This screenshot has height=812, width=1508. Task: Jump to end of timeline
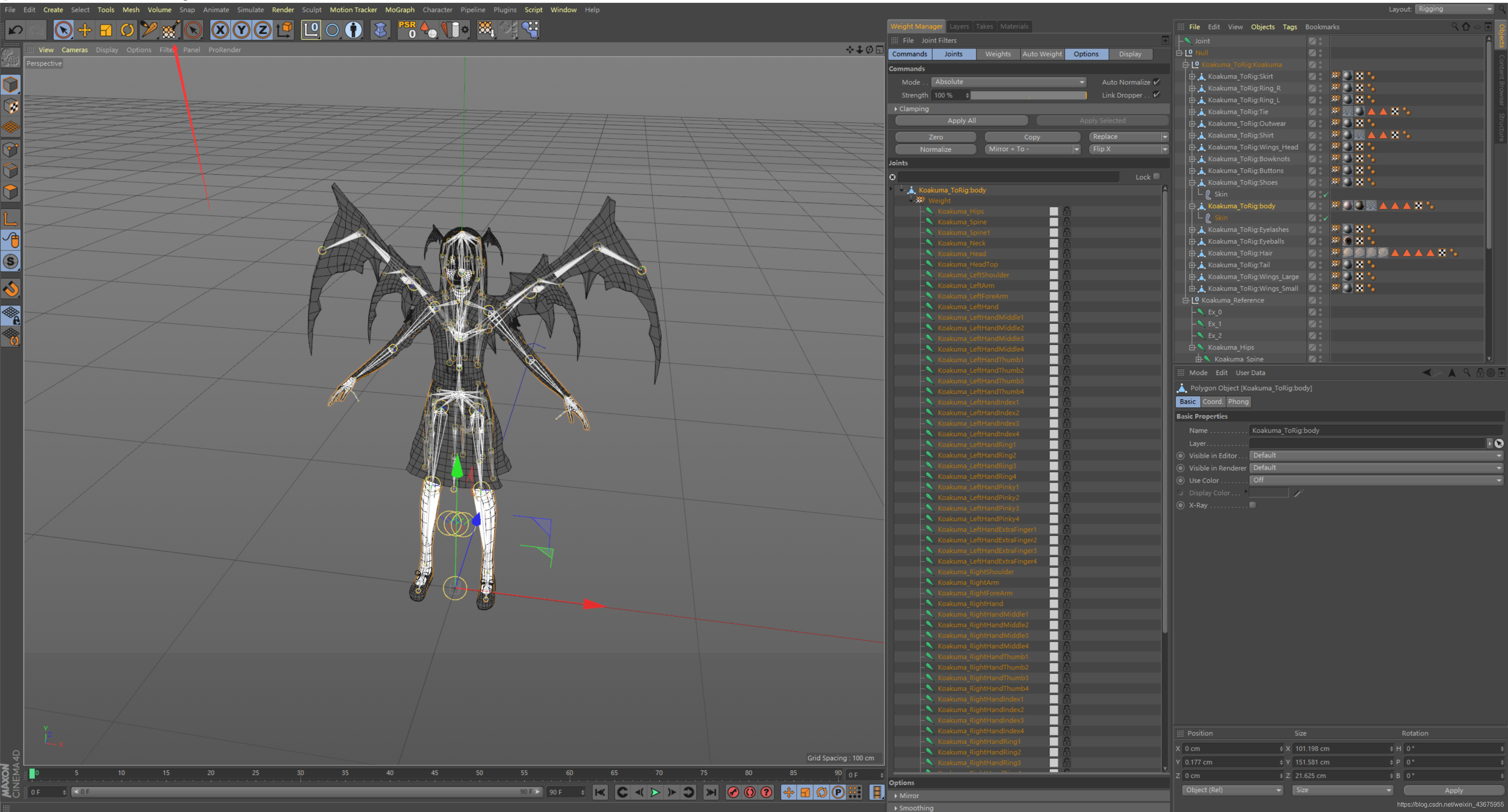pyautogui.click(x=711, y=792)
